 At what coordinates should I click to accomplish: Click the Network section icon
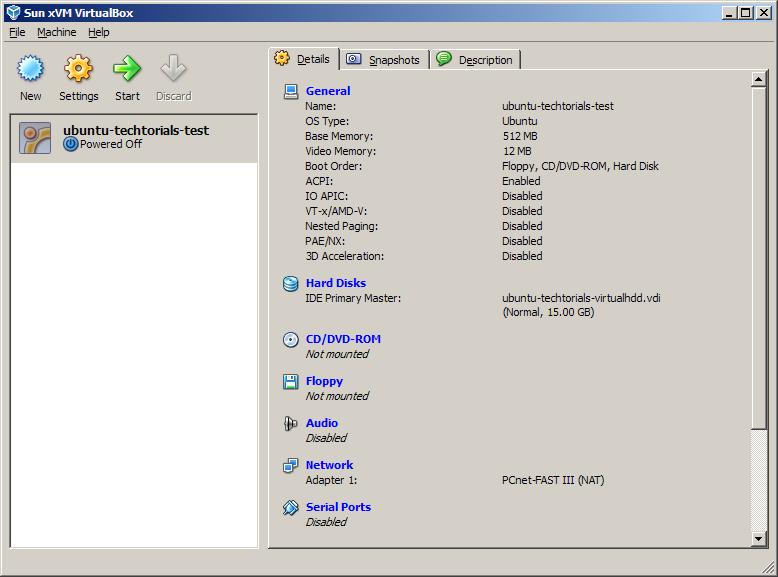tap(291, 465)
